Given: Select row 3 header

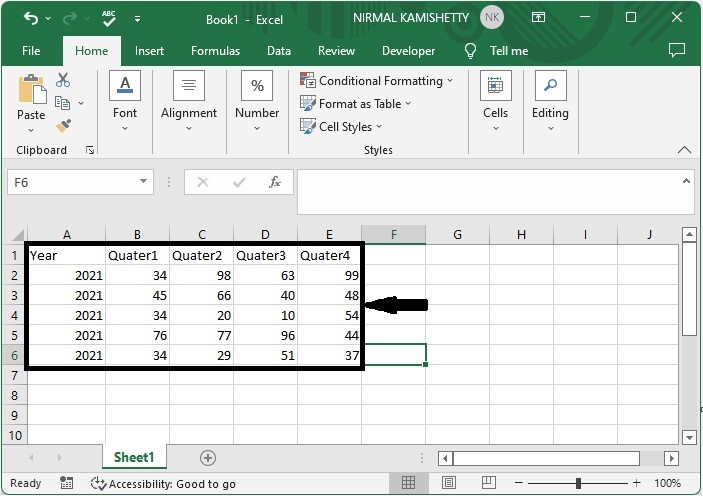Looking at the screenshot, I should pyautogui.click(x=14, y=296).
